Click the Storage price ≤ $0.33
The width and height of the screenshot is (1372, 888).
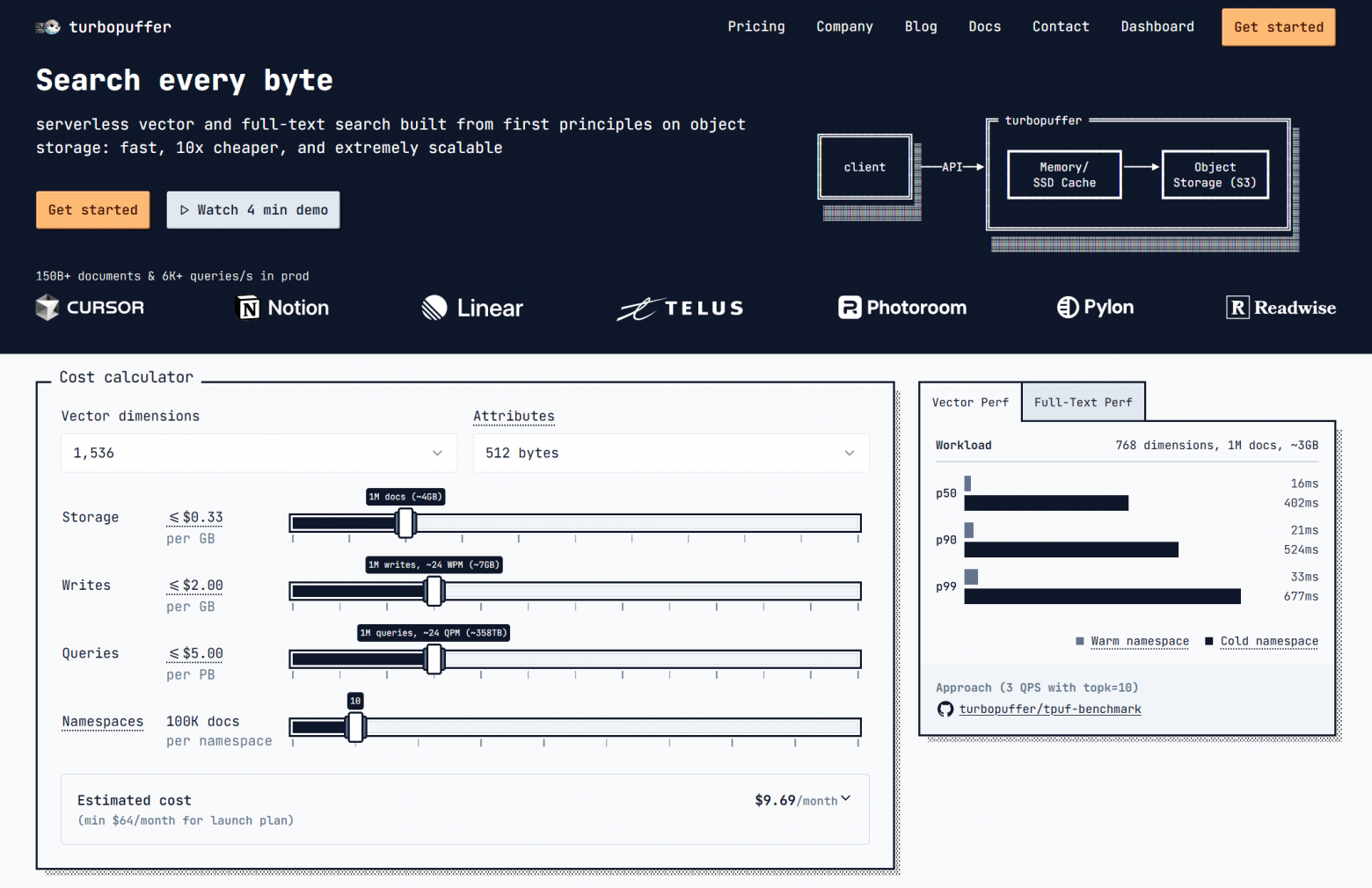click(195, 518)
